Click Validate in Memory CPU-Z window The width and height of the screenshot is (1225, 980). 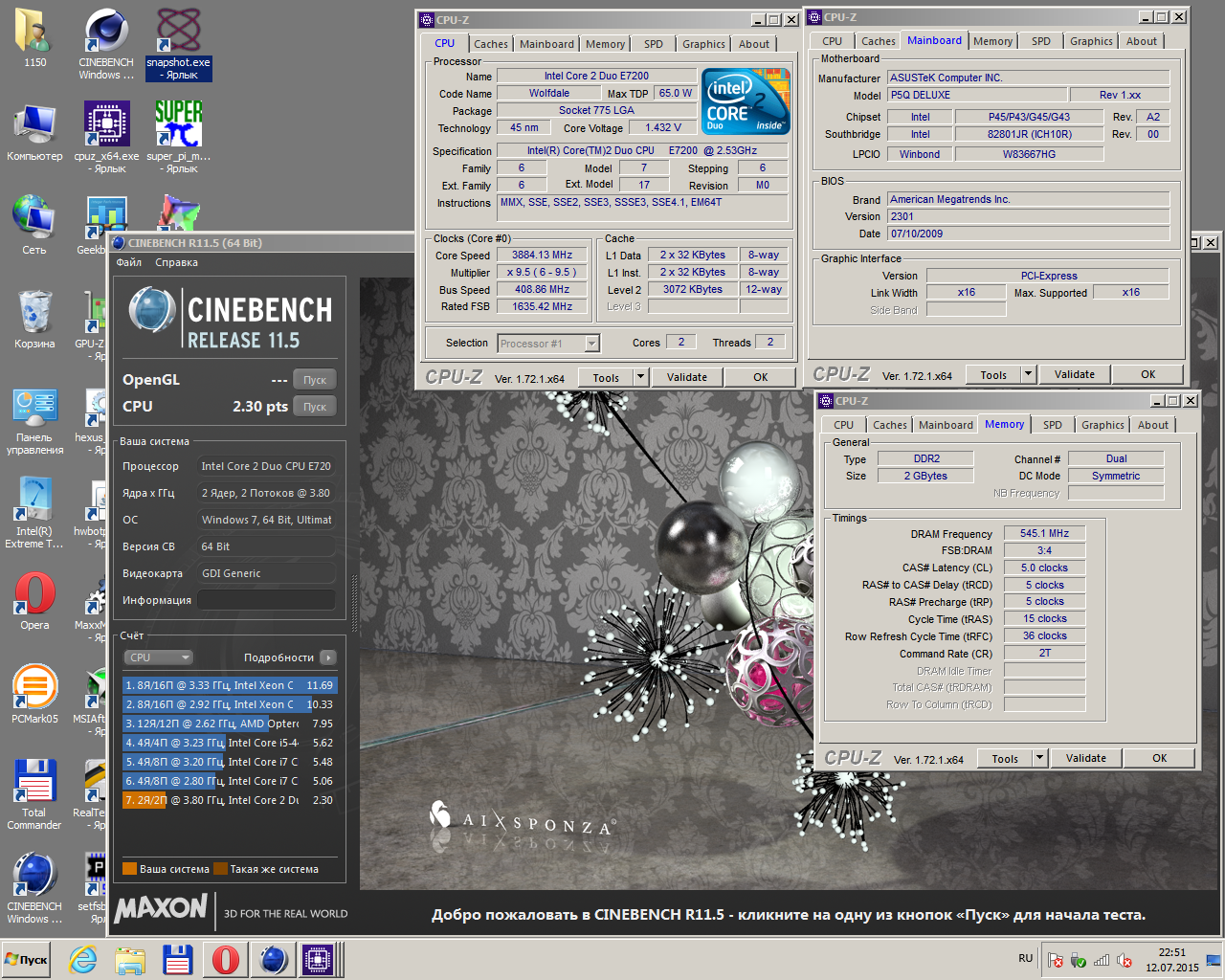[x=1086, y=758]
